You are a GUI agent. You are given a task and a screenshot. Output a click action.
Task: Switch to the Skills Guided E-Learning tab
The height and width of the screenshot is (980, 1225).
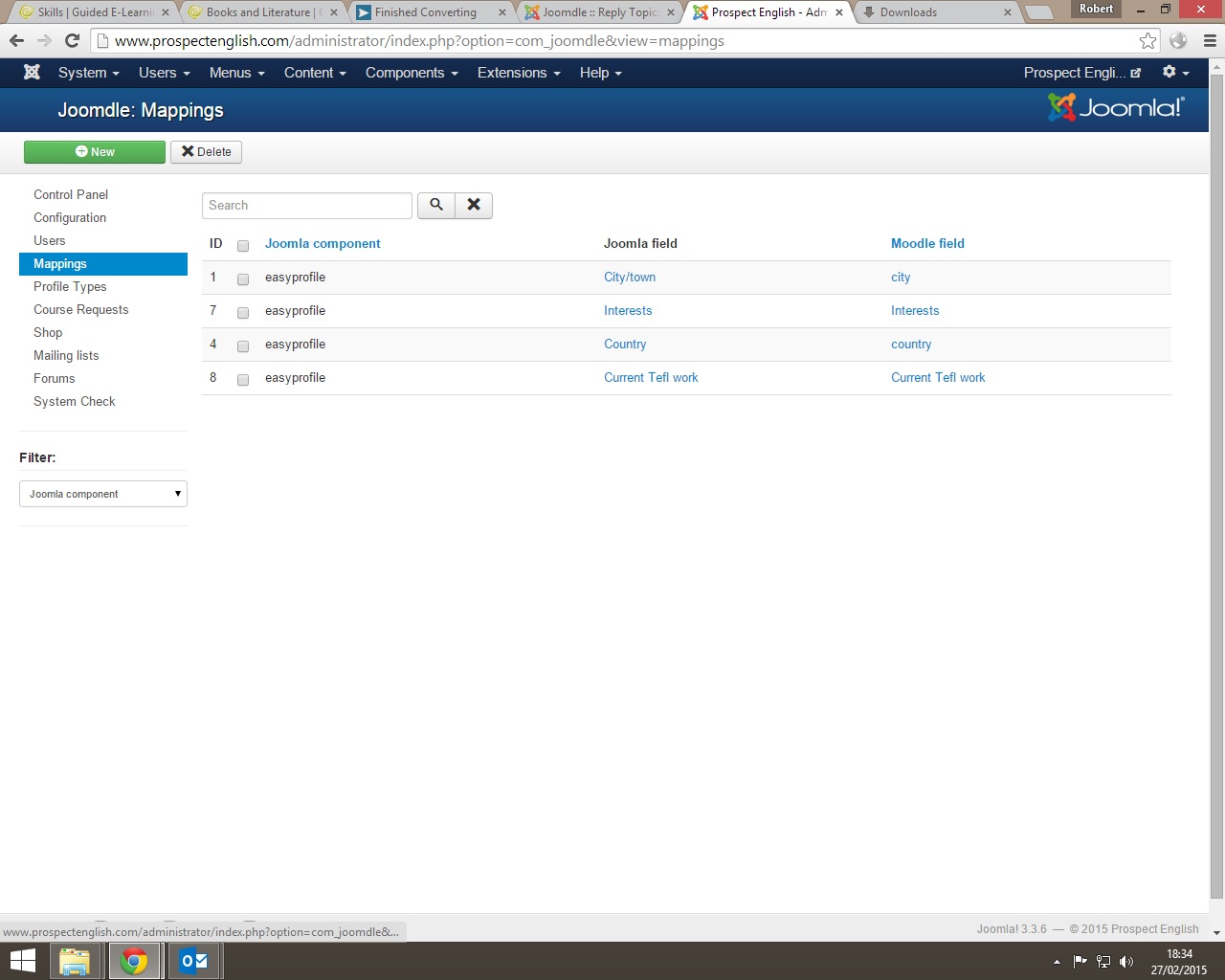coord(94,12)
